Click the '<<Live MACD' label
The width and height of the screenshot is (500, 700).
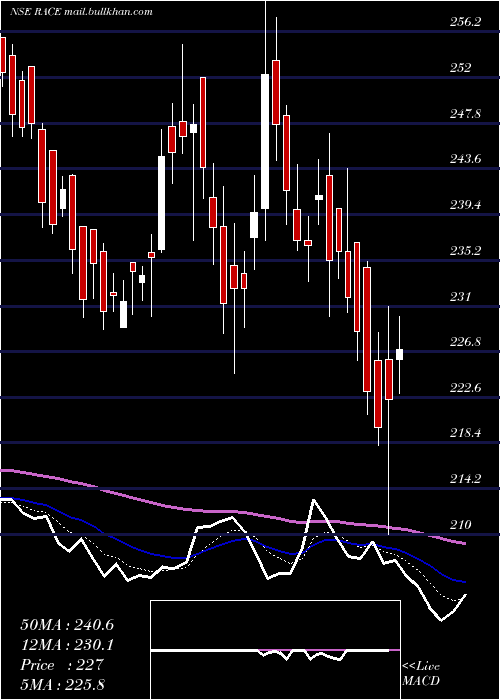point(421,674)
